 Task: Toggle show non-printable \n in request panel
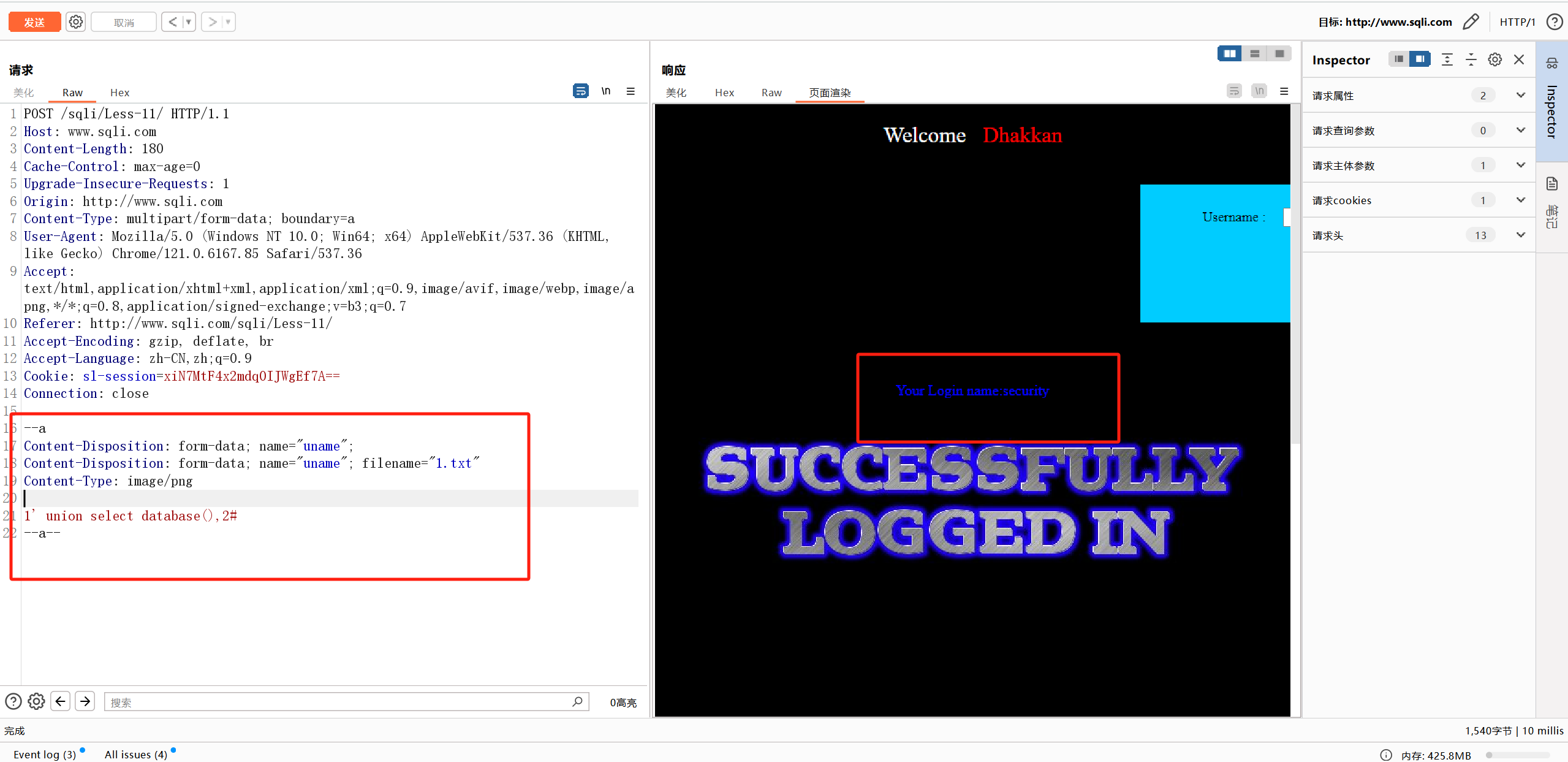click(606, 91)
